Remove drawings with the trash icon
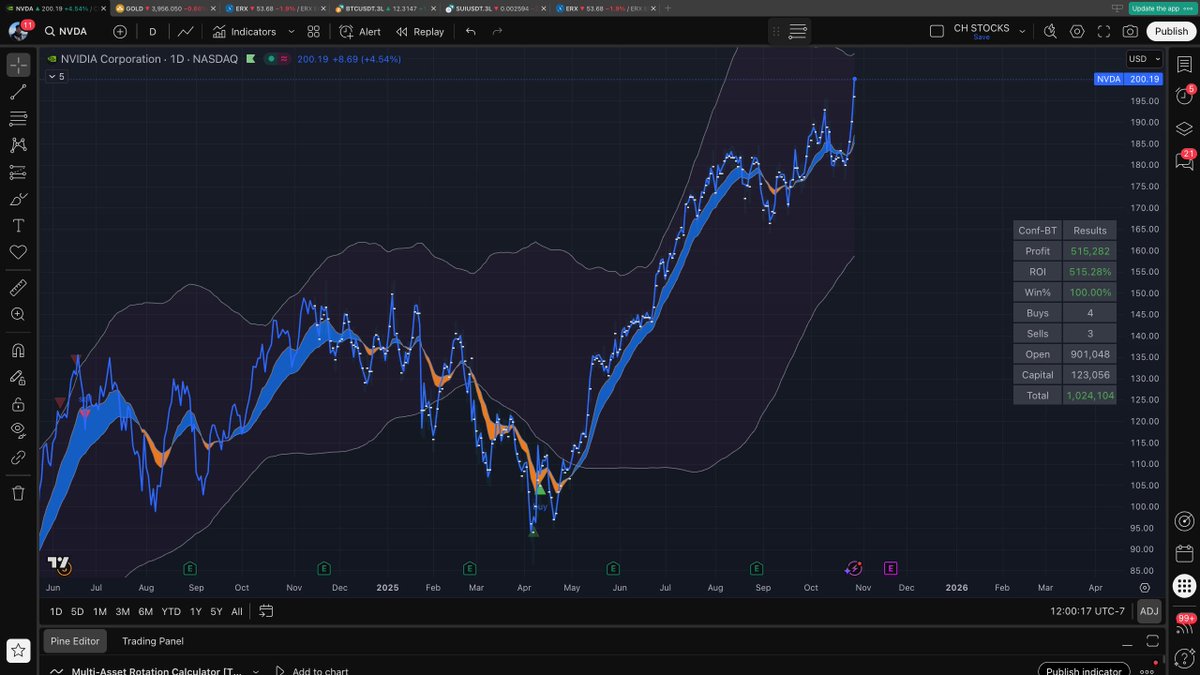The image size is (1200, 675). (x=18, y=493)
